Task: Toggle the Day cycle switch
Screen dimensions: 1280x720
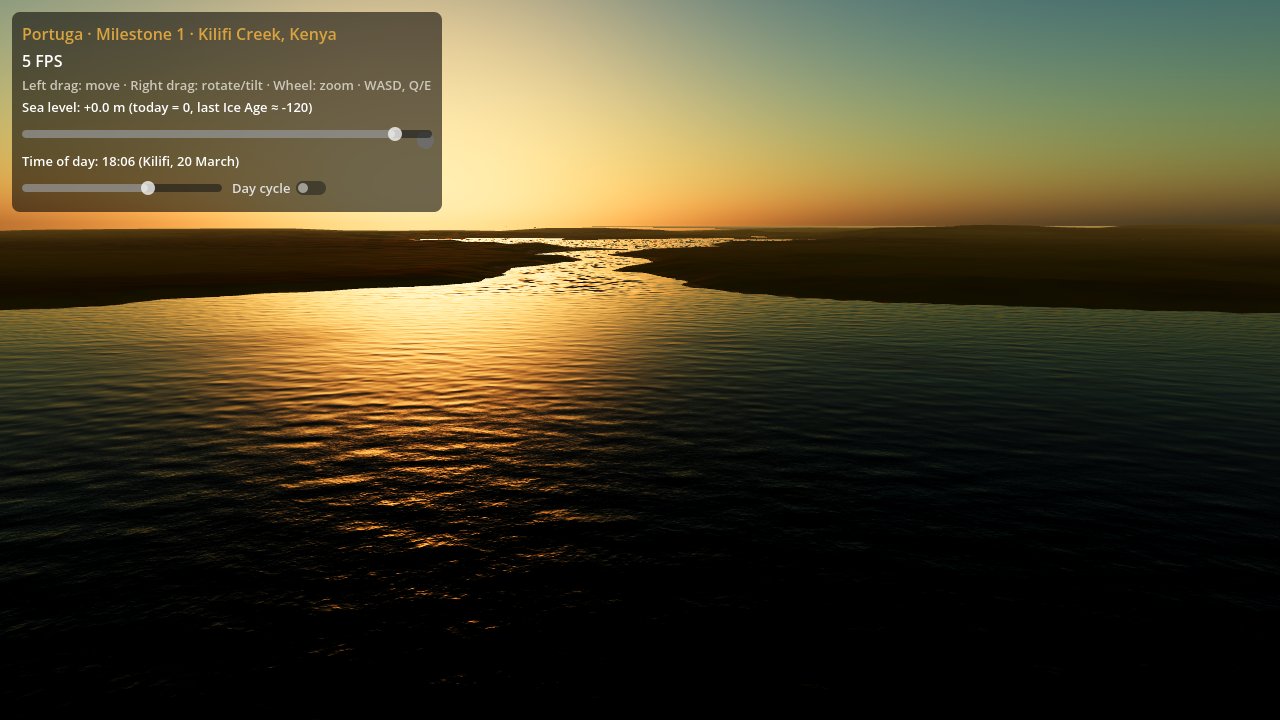Action: click(x=311, y=188)
